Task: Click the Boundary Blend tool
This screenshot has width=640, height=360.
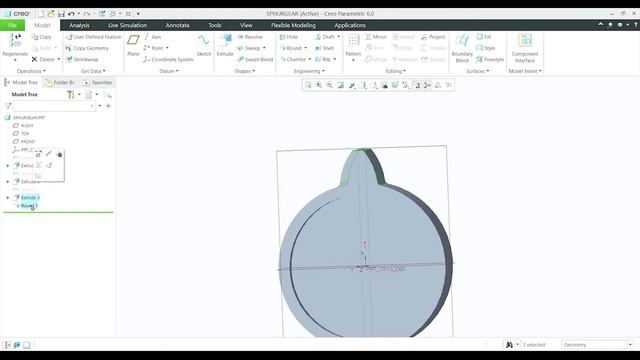Action: pyautogui.click(x=462, y=48)
